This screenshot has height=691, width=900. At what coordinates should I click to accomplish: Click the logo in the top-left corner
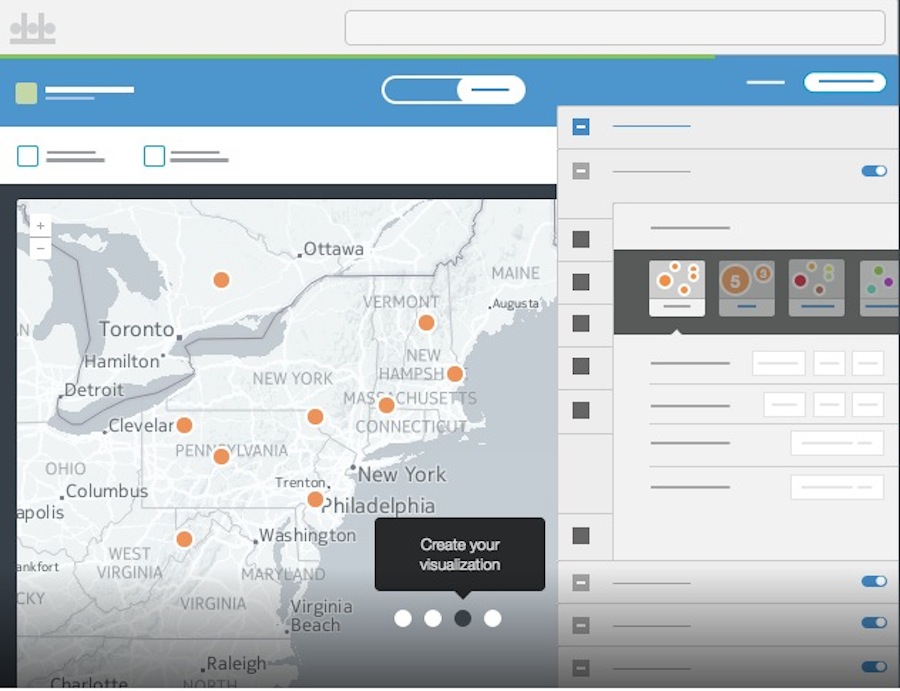[33, 28]
